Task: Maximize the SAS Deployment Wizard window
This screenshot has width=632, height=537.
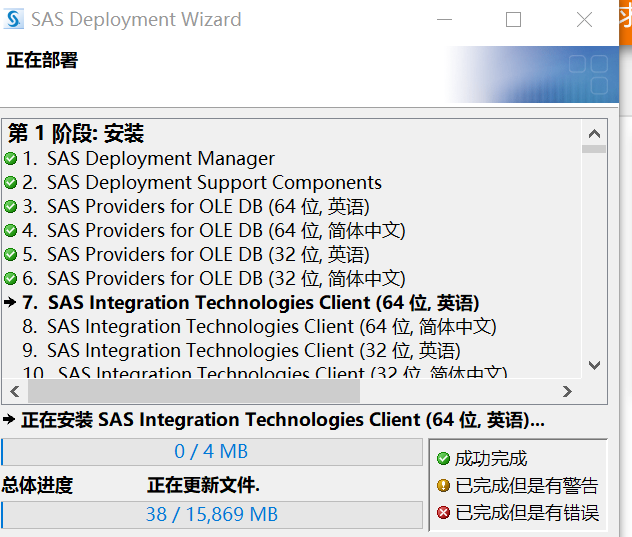Action: pos(514,20)
